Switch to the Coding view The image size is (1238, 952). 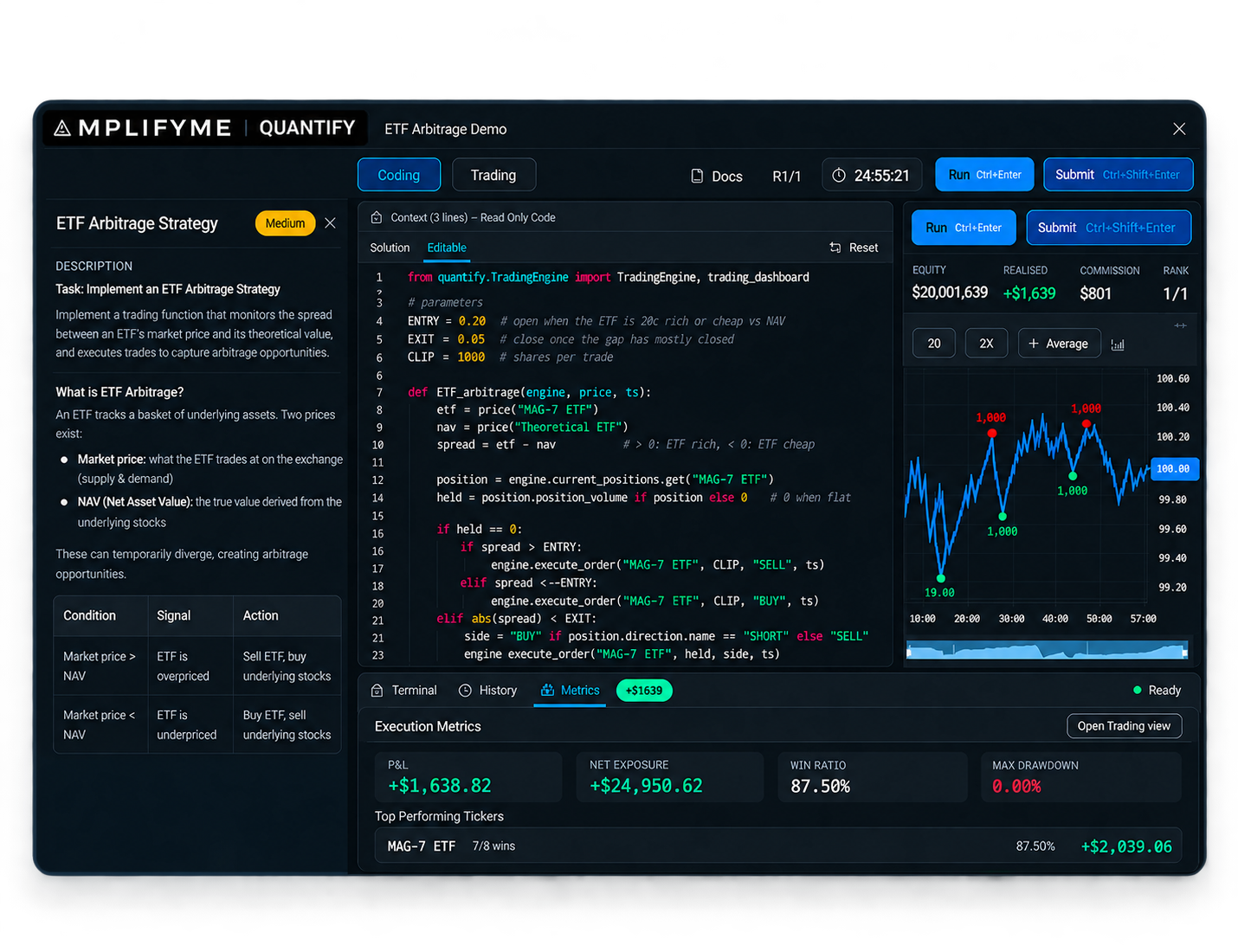(x=399, y=175)
